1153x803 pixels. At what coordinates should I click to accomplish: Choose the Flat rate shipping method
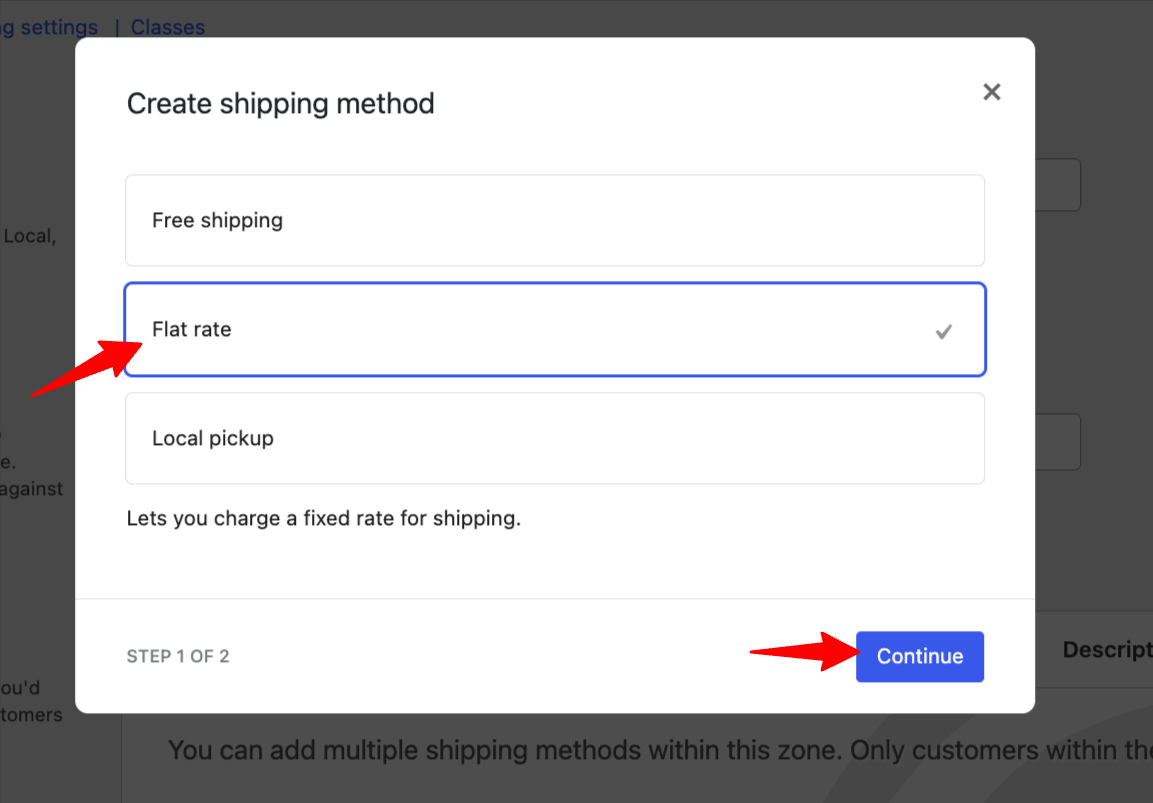555,329
